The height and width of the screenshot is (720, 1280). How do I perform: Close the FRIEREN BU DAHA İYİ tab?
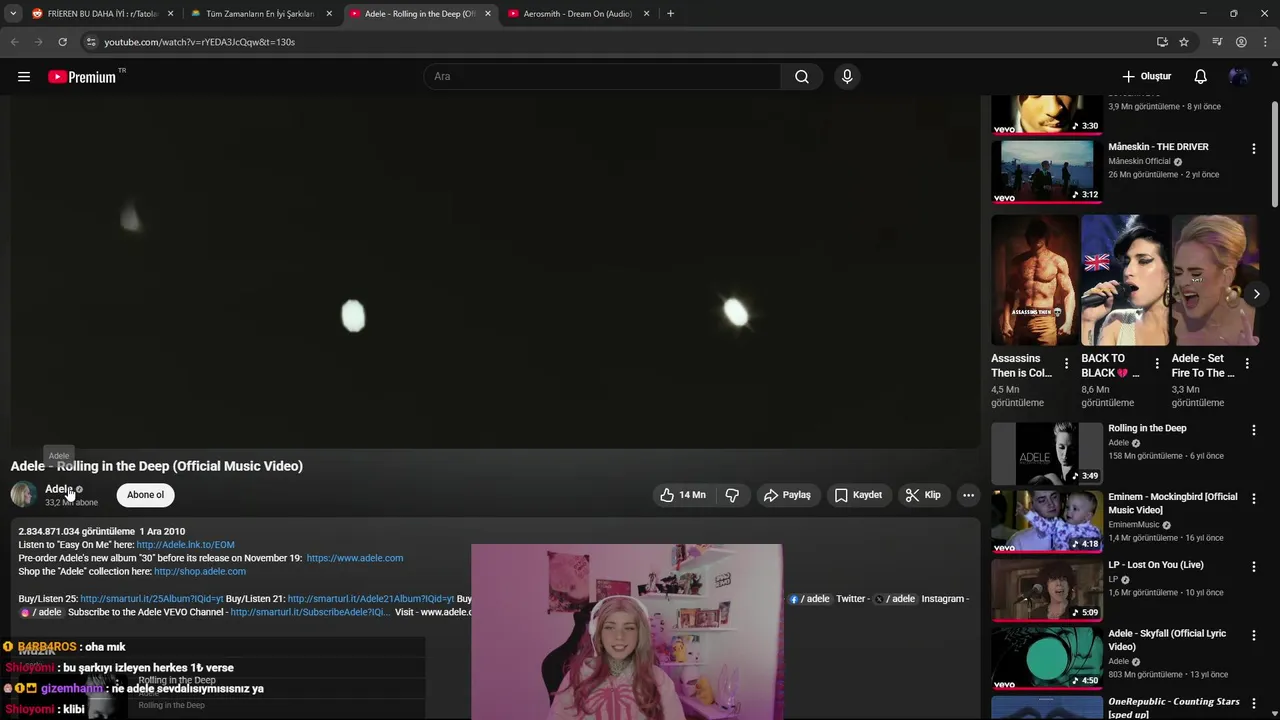170,14
